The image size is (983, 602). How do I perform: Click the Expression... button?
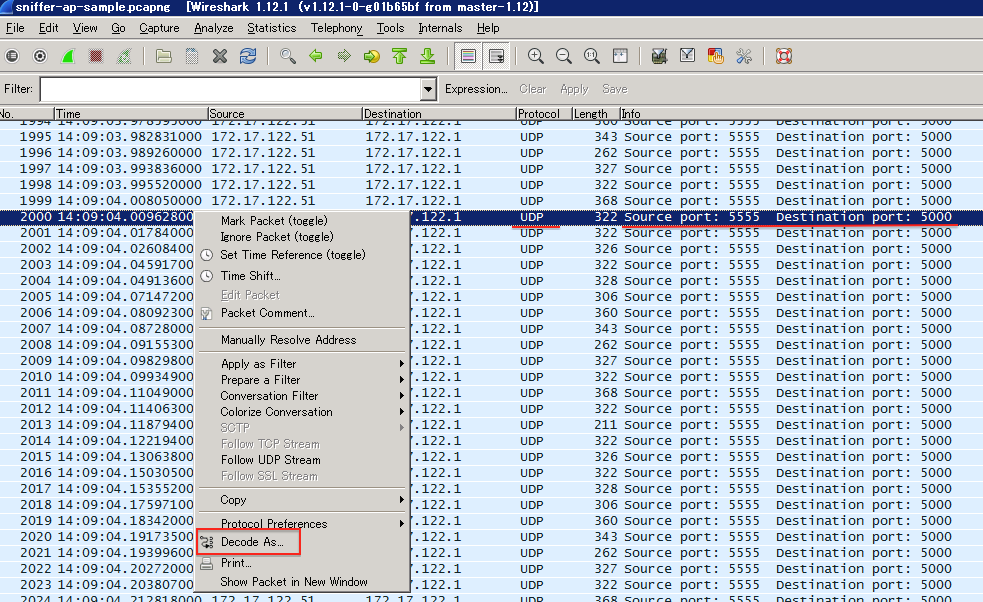pos(476,89)
